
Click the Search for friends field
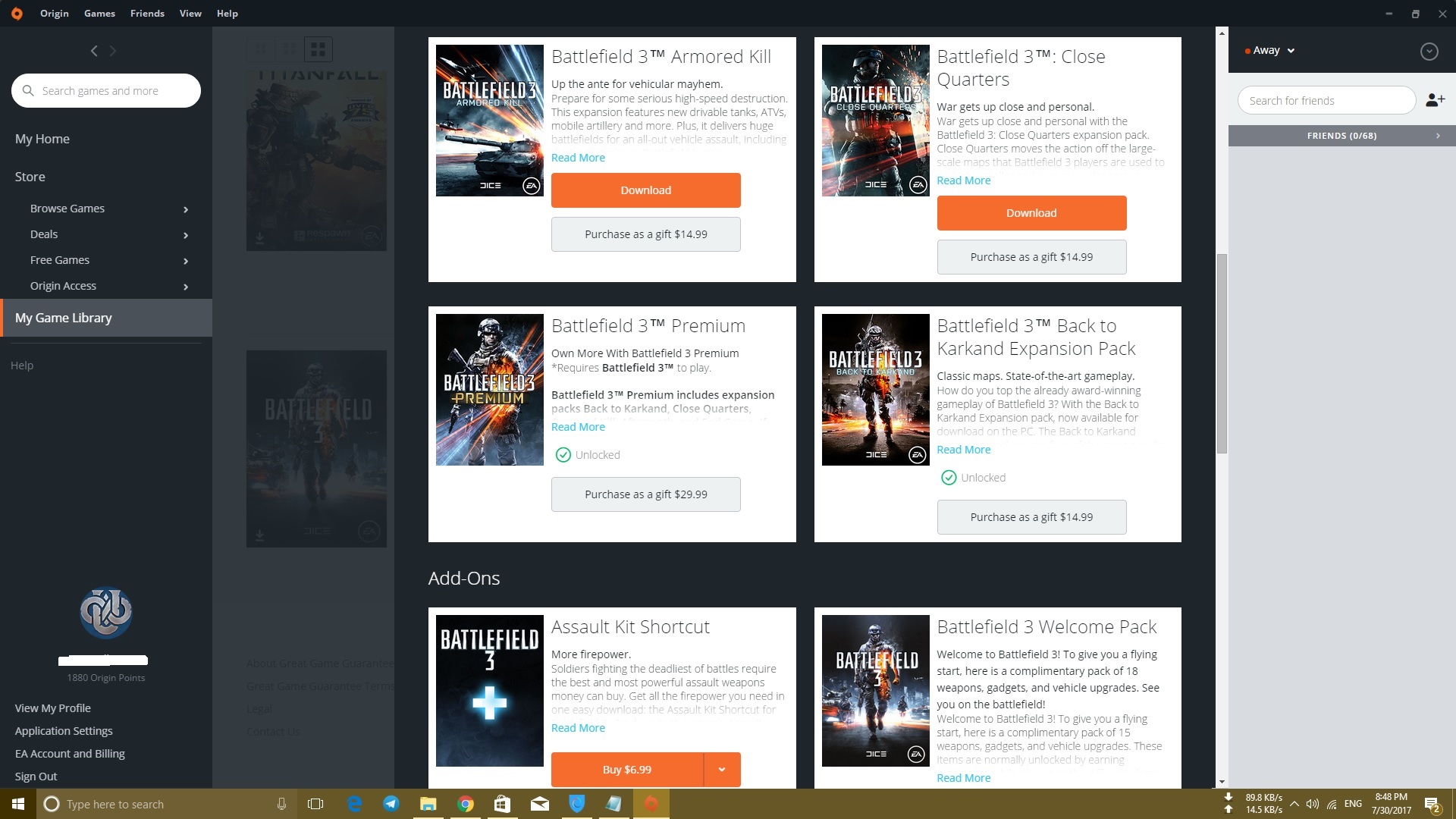pyautogui.click(x=1326, y=100)
